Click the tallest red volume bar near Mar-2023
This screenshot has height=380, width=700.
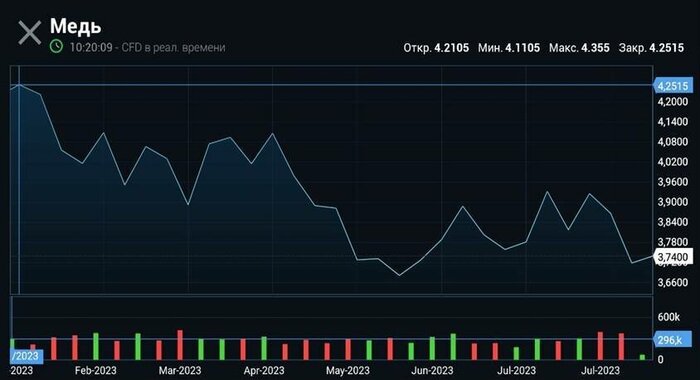coord(180,345)
